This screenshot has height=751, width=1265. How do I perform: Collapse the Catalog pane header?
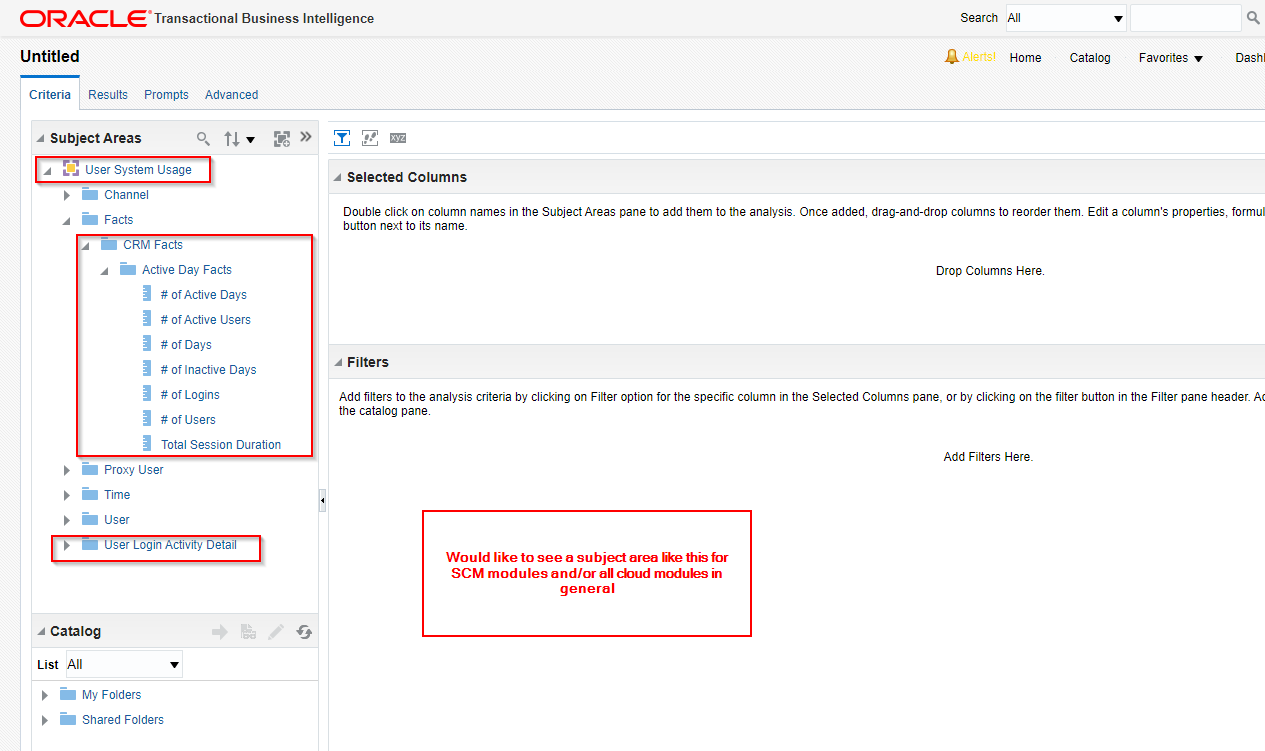41,632
